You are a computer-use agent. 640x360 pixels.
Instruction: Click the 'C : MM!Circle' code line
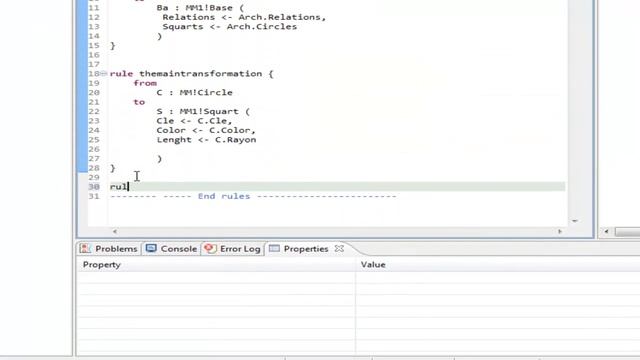[x=194, y=93]
